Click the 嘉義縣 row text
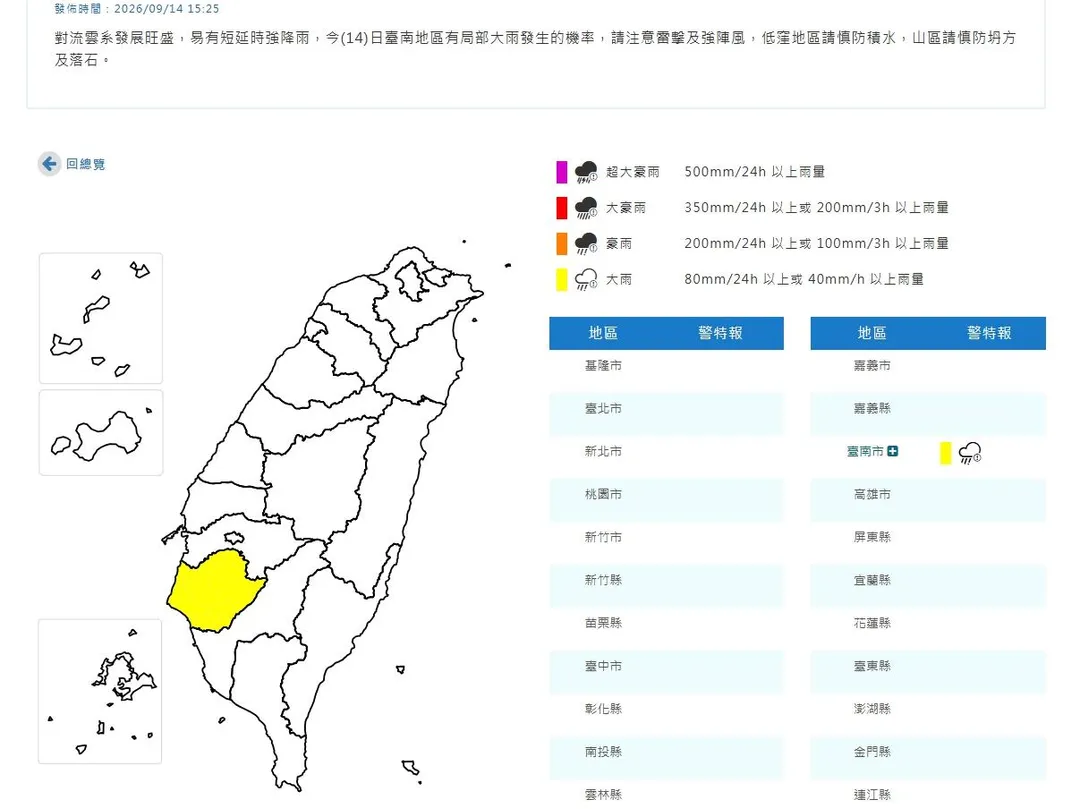Image resolution: width=1080 pixels, height=809 pixels. point(872,408)
